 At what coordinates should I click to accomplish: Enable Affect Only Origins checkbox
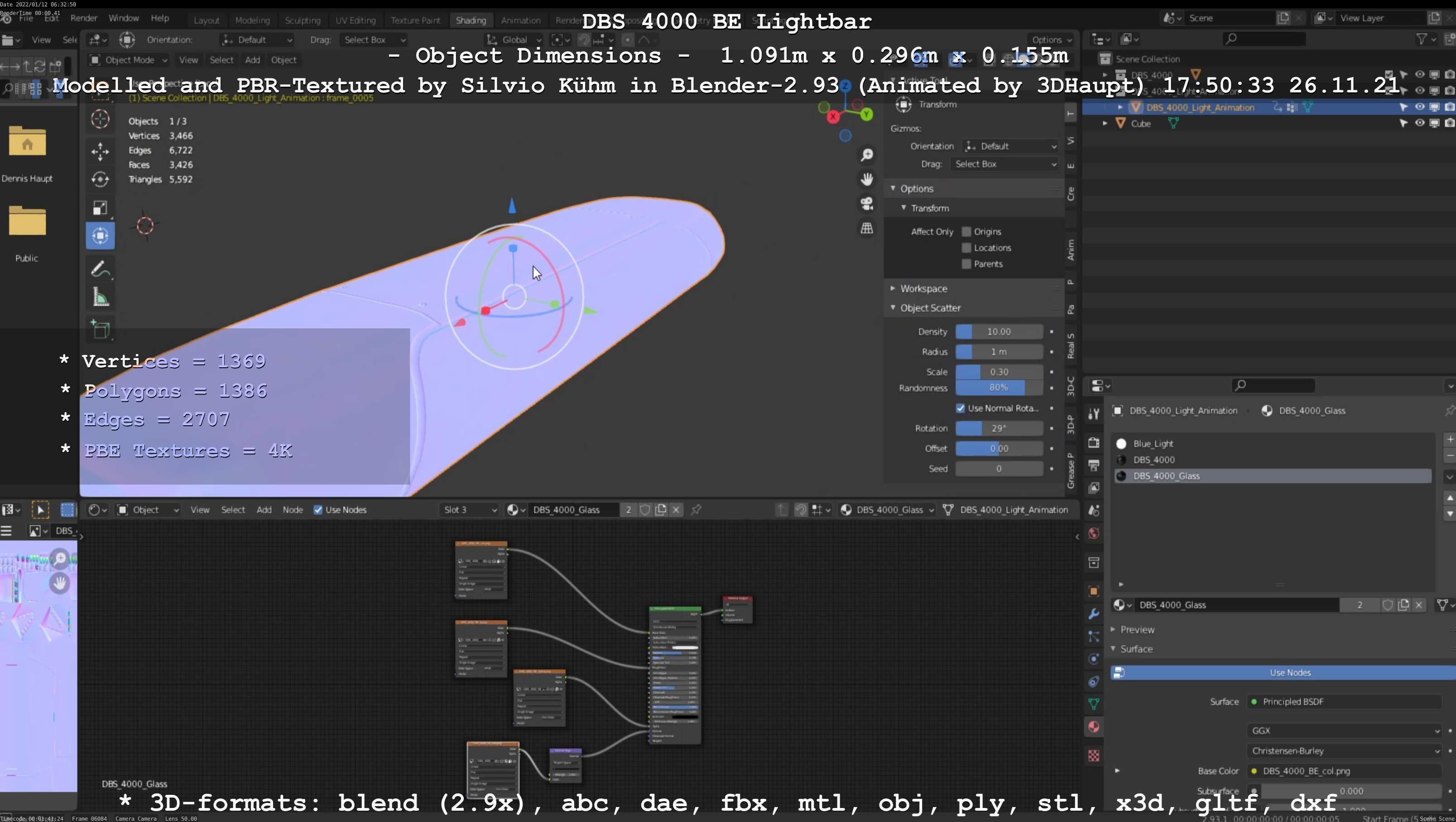pos(966,232)
